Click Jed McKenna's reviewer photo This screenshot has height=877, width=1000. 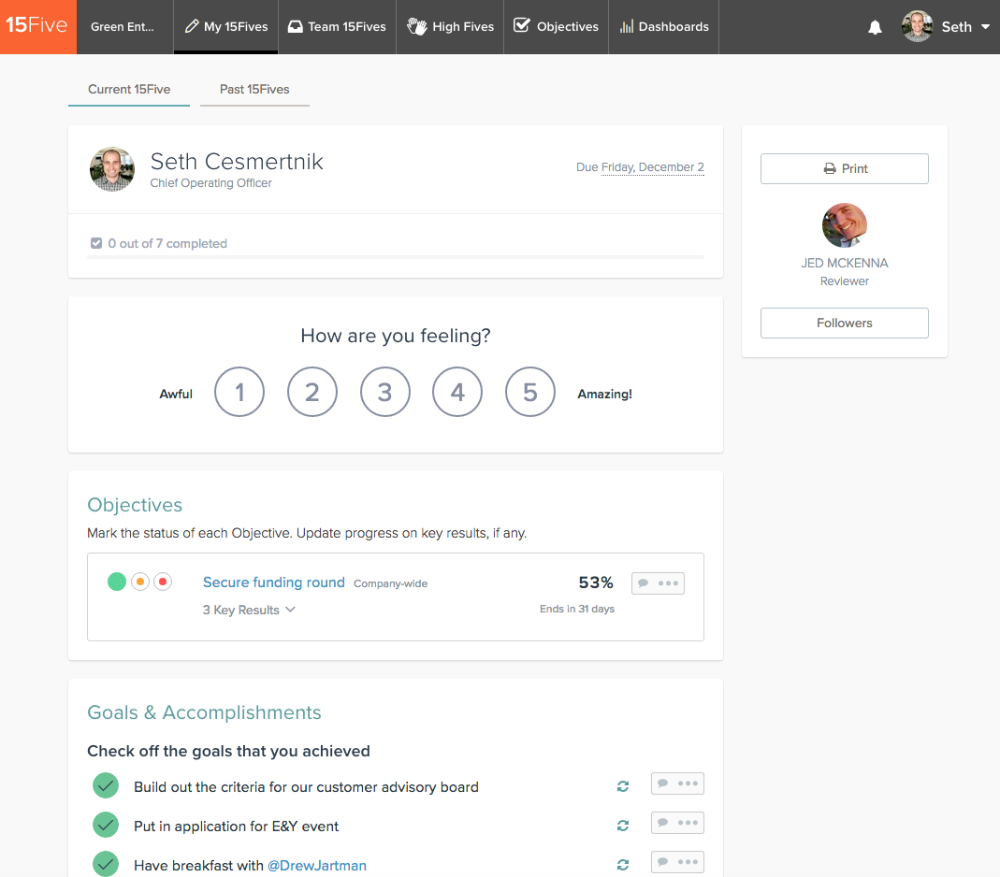click(844, 225)
